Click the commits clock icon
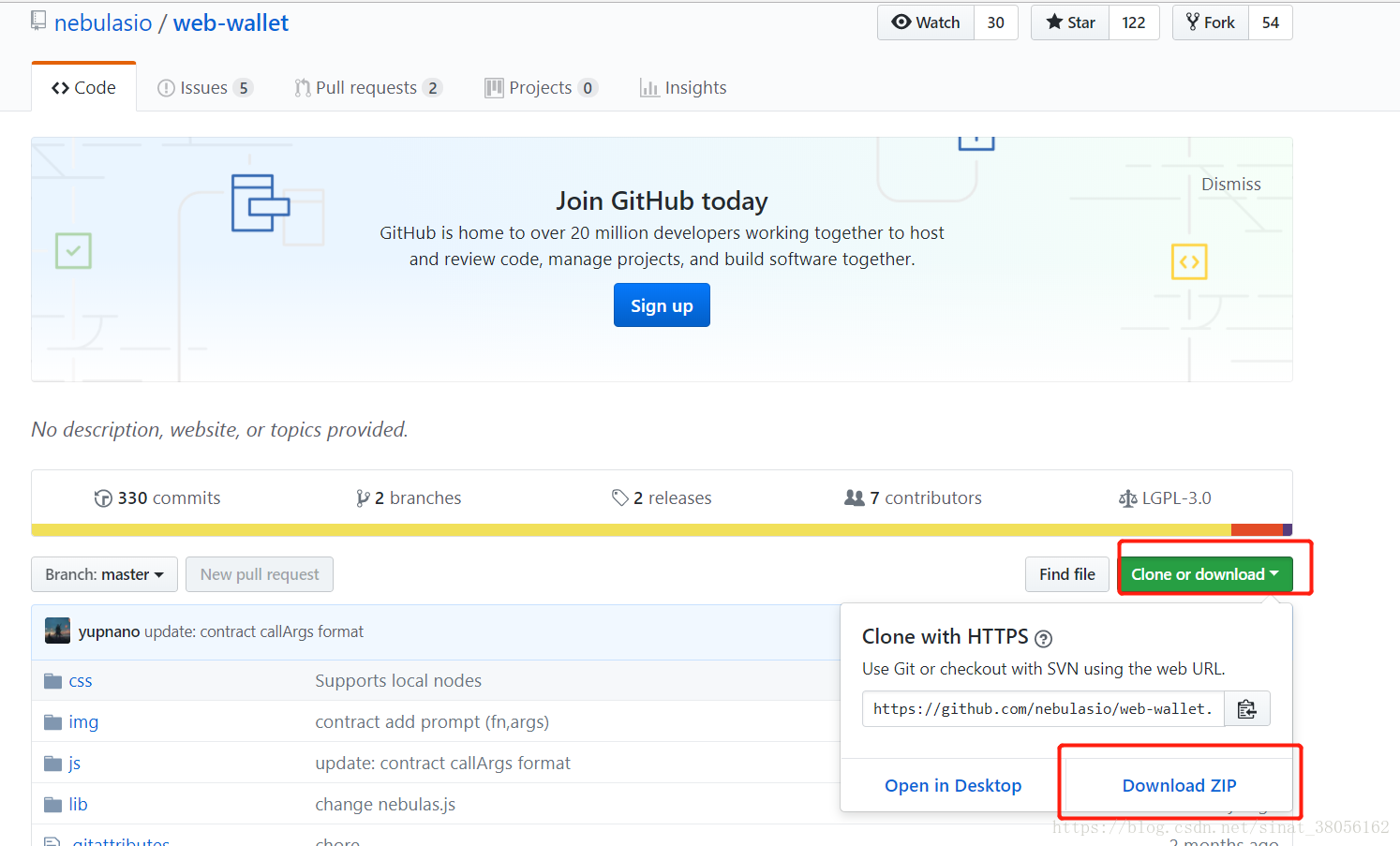The width and height of the screenshot is (1400, 846). click(103, 498)
